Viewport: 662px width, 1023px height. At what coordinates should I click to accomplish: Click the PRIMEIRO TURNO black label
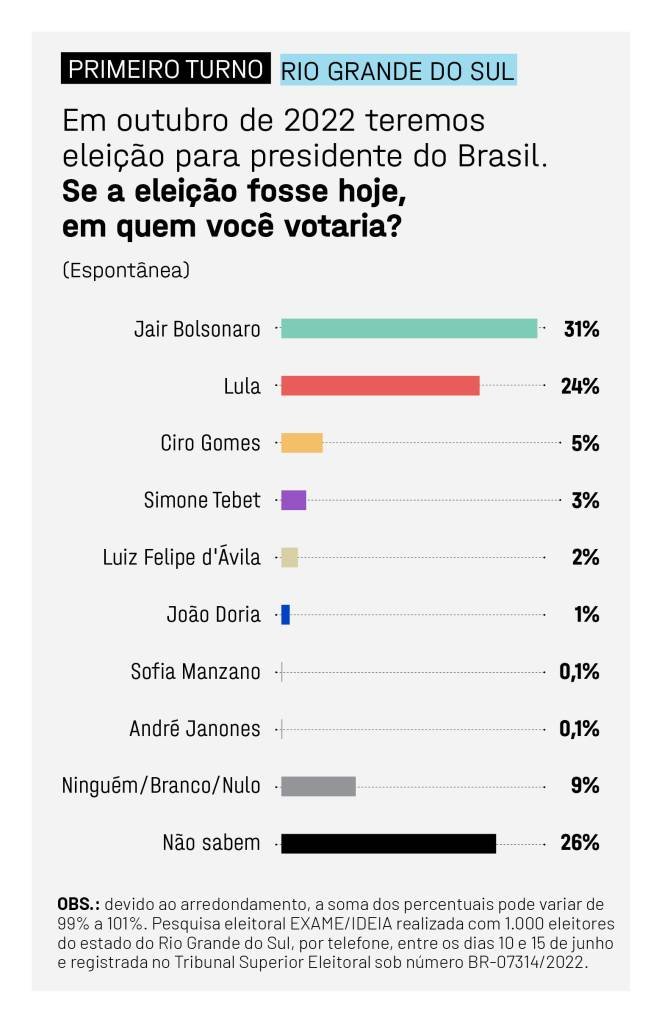coord(166,69)
